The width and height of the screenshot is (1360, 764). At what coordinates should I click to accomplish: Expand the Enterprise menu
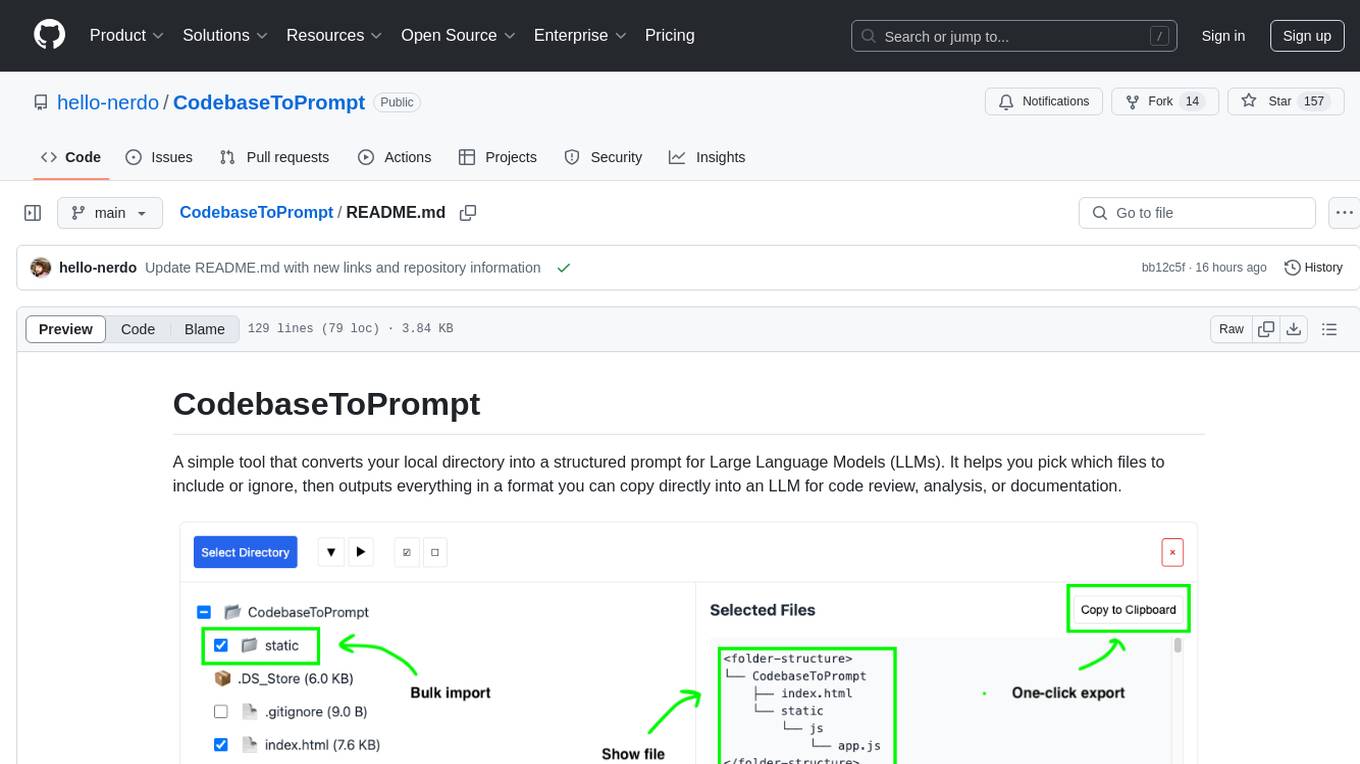(x=580, y=35)
